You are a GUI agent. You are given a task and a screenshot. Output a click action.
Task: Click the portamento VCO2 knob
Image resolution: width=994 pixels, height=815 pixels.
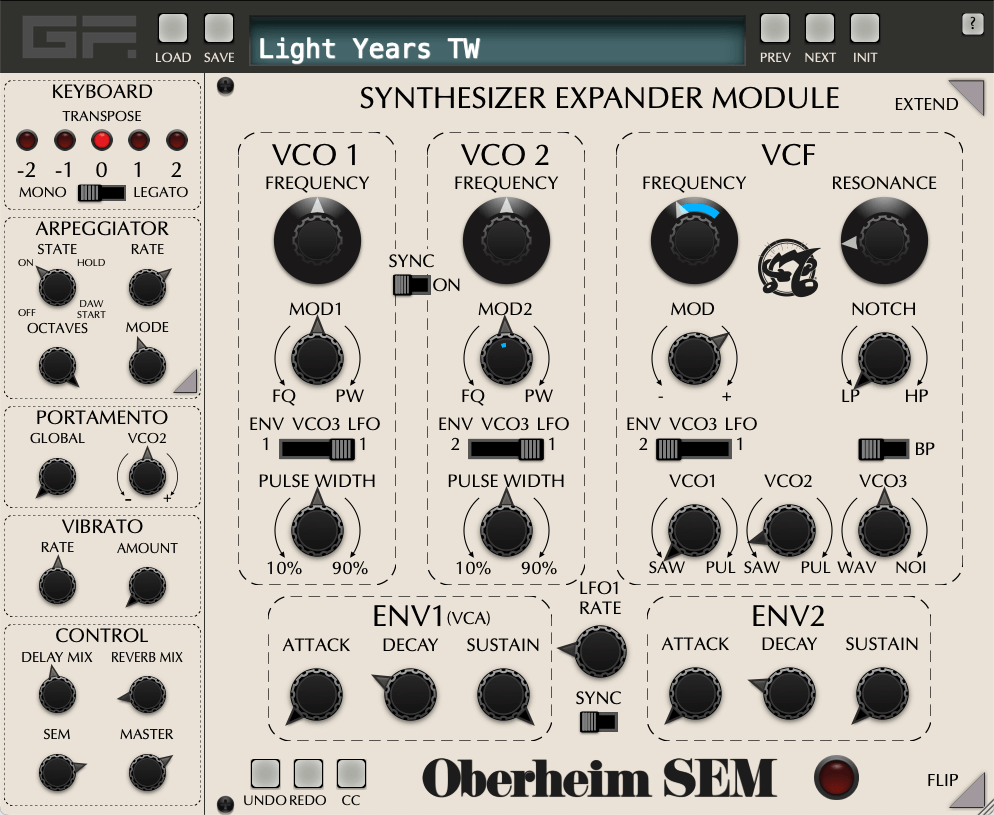(x=147, y=477)
